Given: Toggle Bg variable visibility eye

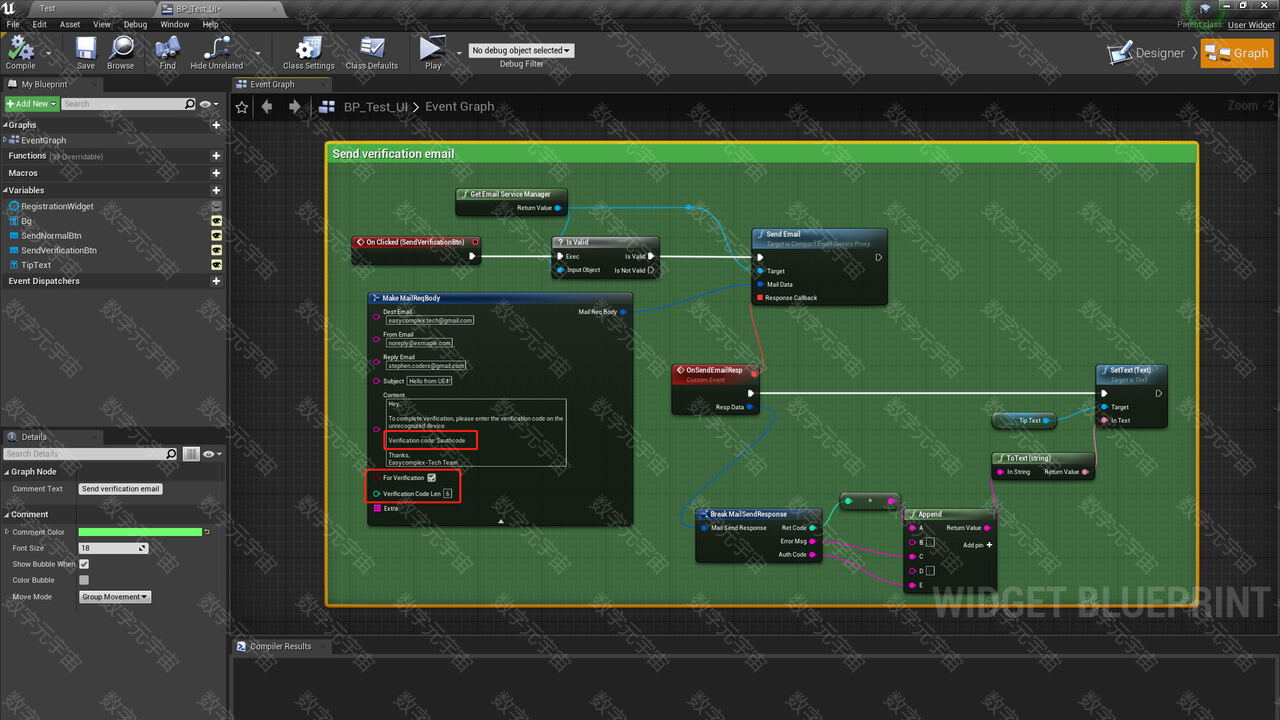Looking at the screenshot, I should click(x=216, y=221).
